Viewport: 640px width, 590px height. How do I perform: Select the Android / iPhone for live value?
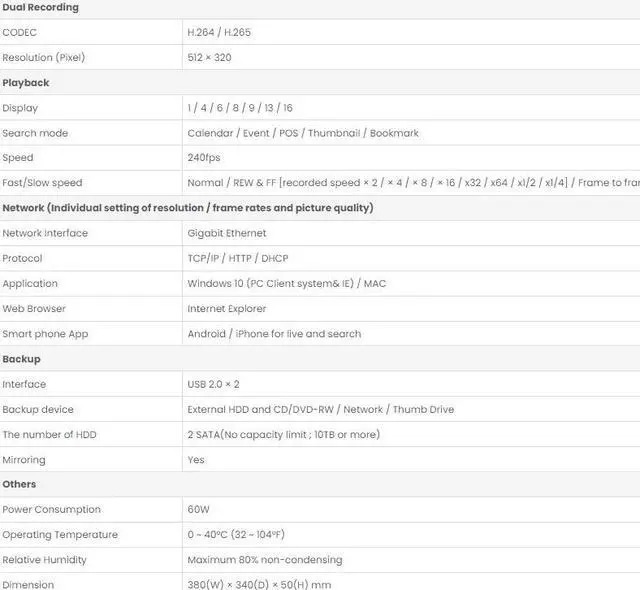pos(274,334)
